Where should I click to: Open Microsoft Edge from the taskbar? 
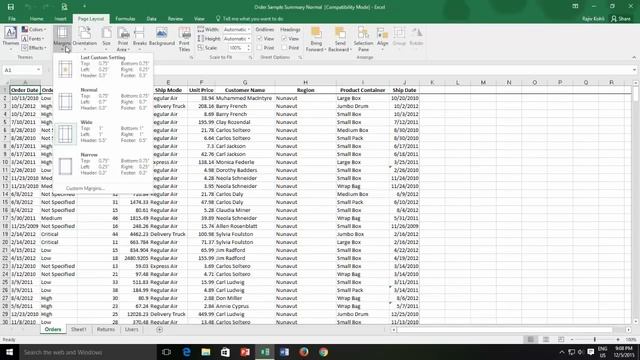tap(186, 352)
